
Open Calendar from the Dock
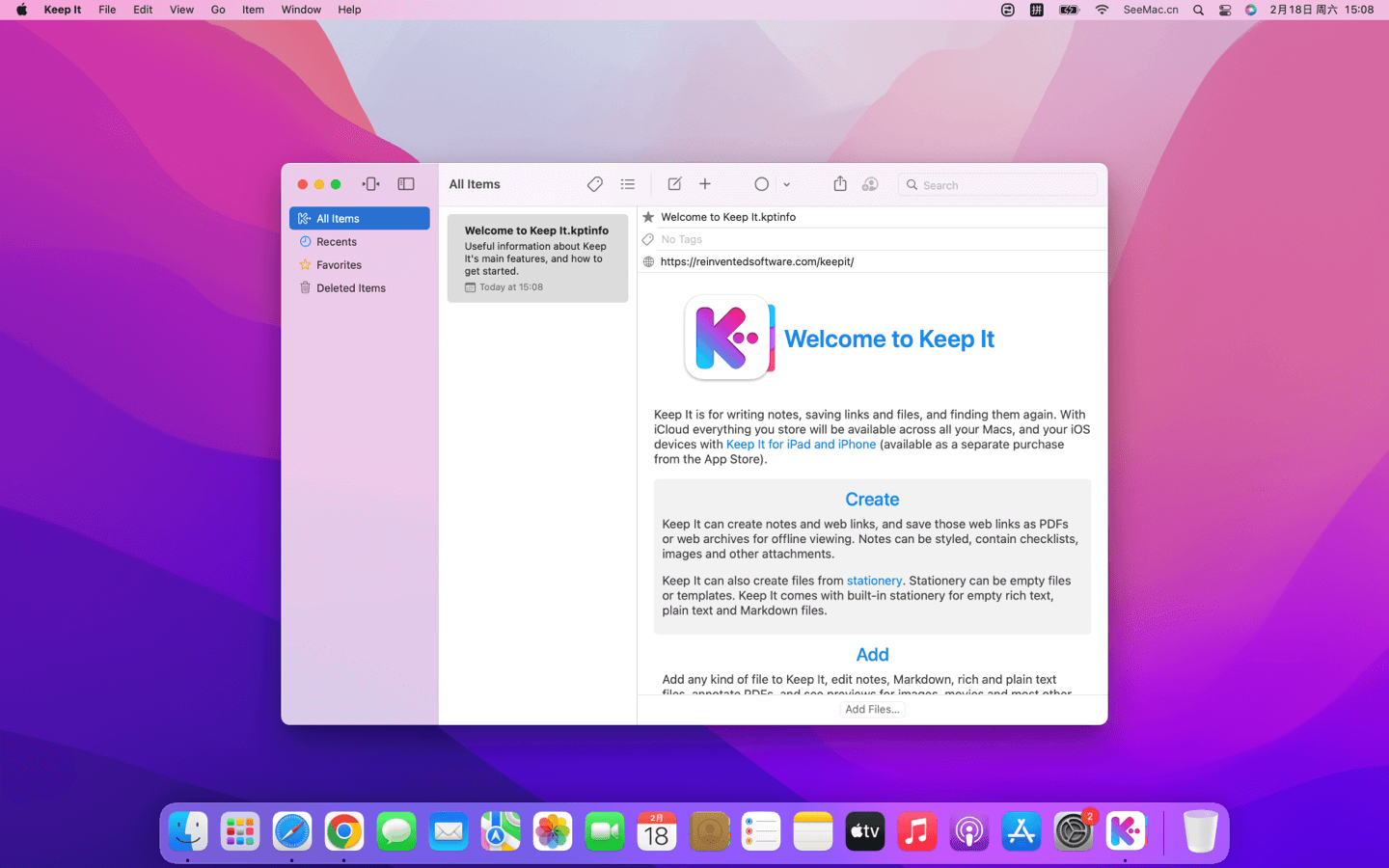pos(657,831)
